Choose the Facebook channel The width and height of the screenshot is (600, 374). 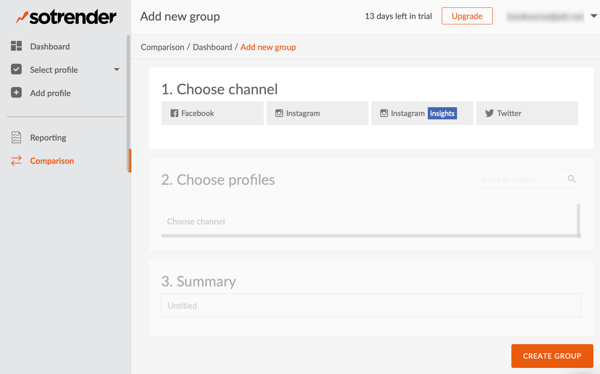pyautogui.click(x=212, y=113)
